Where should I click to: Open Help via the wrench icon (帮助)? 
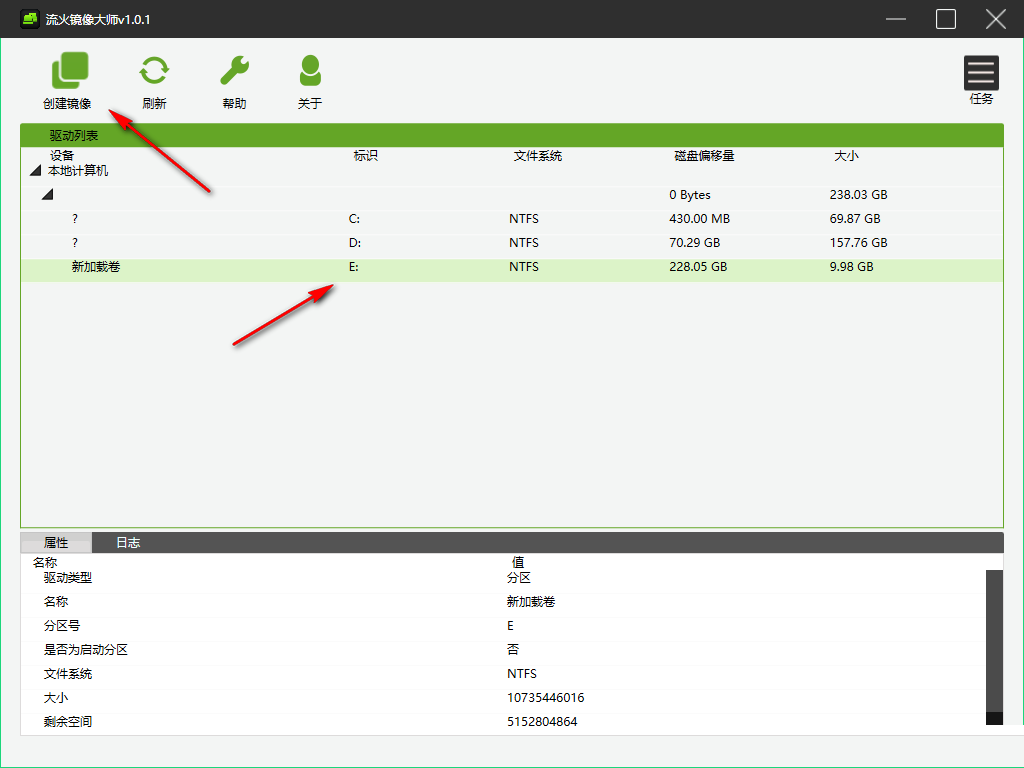tap(234, 71)
